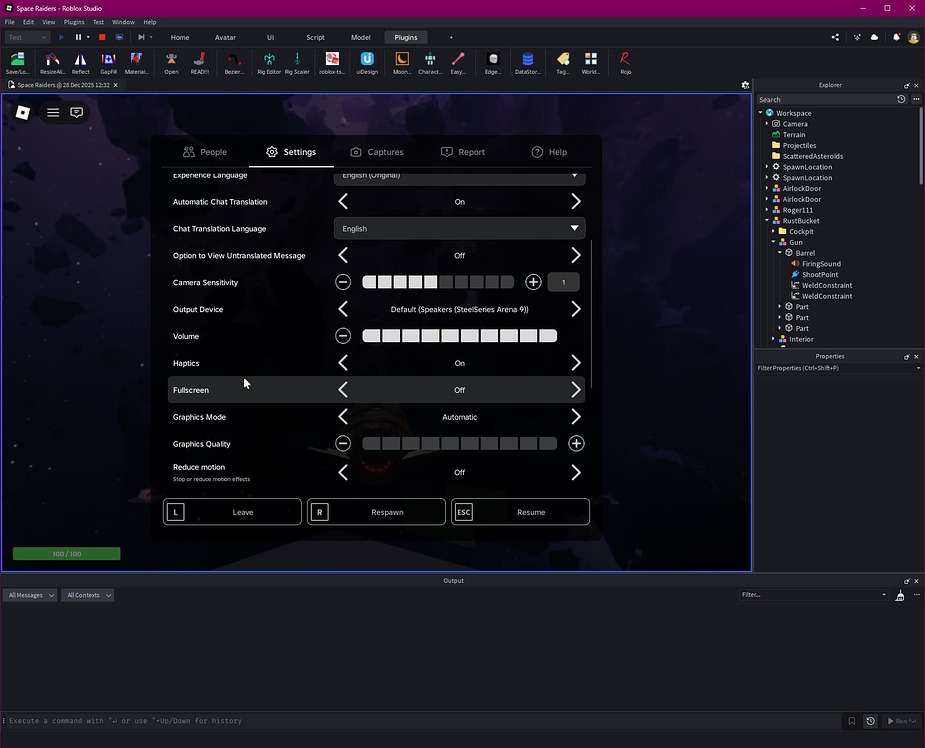Change Graphics Mode with right arrow
Viewport: 925px width, 748px height.
[x=576, y=417]
